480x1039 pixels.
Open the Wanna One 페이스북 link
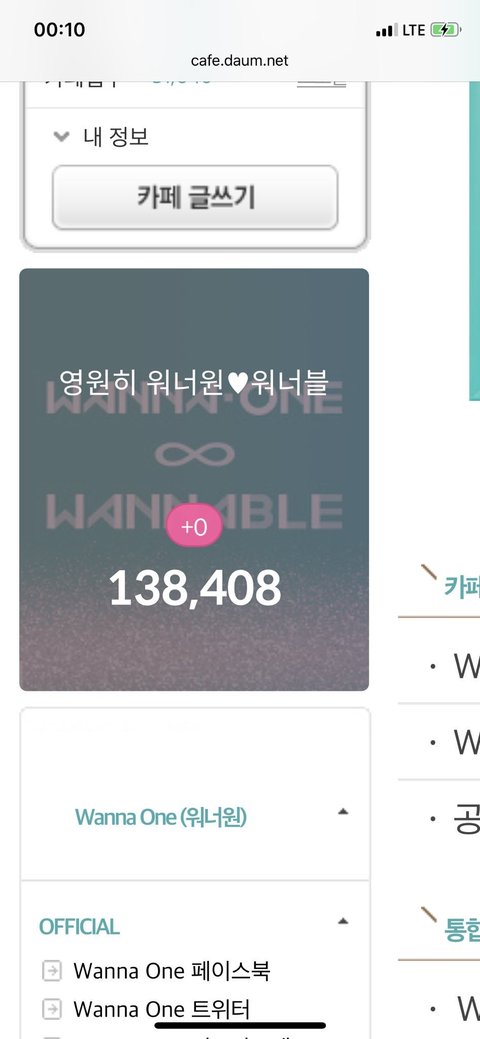pyautogui.click(x=172, y=971)
